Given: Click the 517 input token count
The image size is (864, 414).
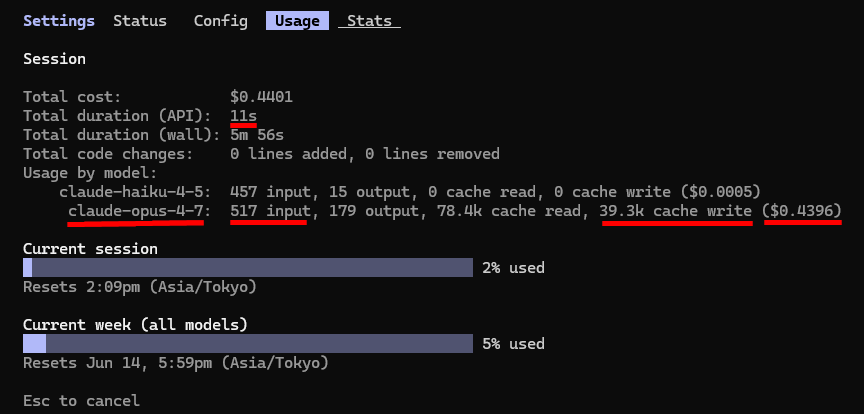Looking at the screenshot, I should 271,211.
